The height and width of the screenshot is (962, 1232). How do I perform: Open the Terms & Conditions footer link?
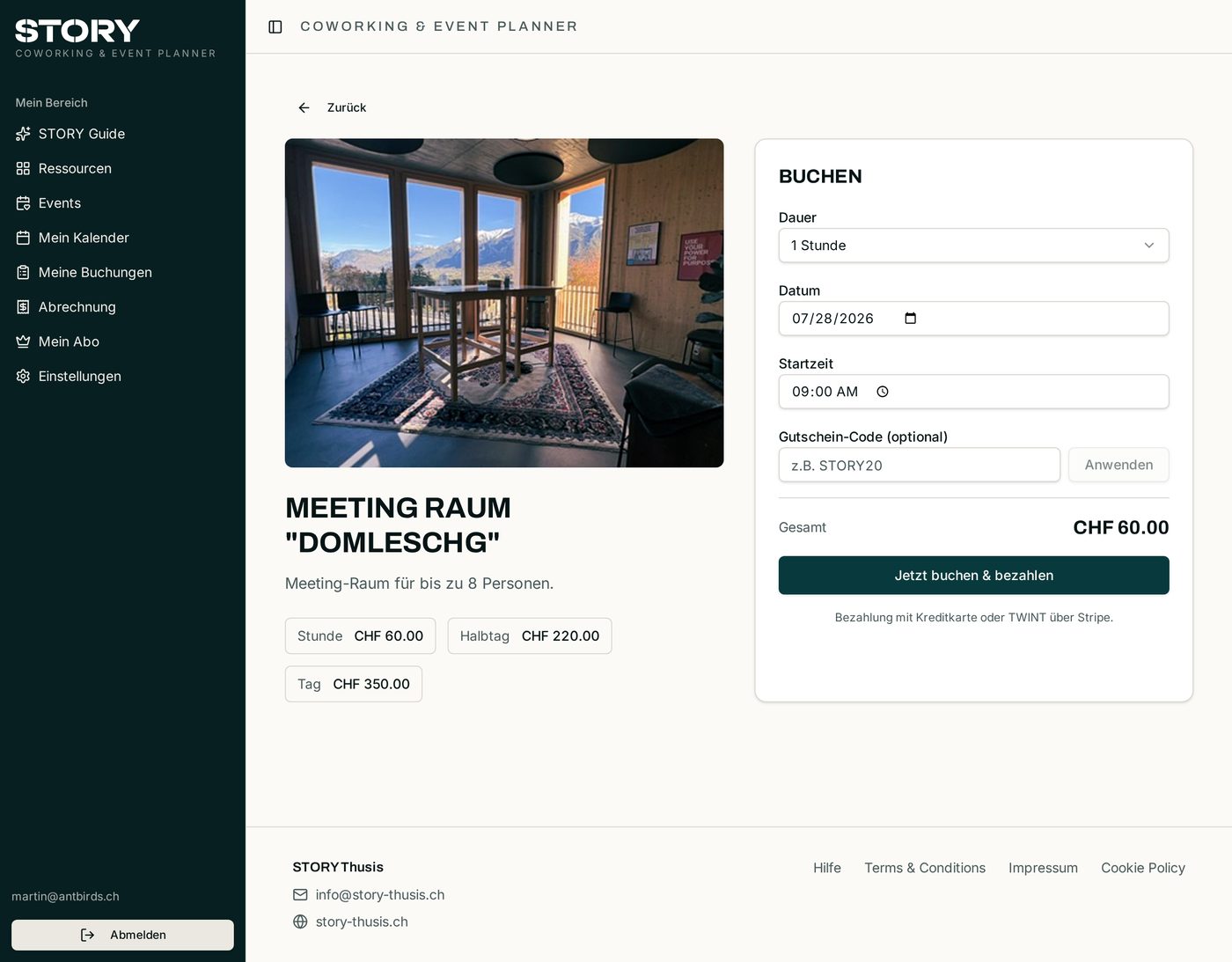[x=925, y=868]
